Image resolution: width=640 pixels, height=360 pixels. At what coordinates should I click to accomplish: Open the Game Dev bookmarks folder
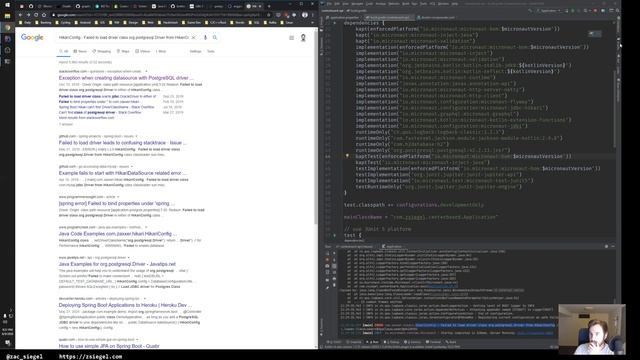191,22
